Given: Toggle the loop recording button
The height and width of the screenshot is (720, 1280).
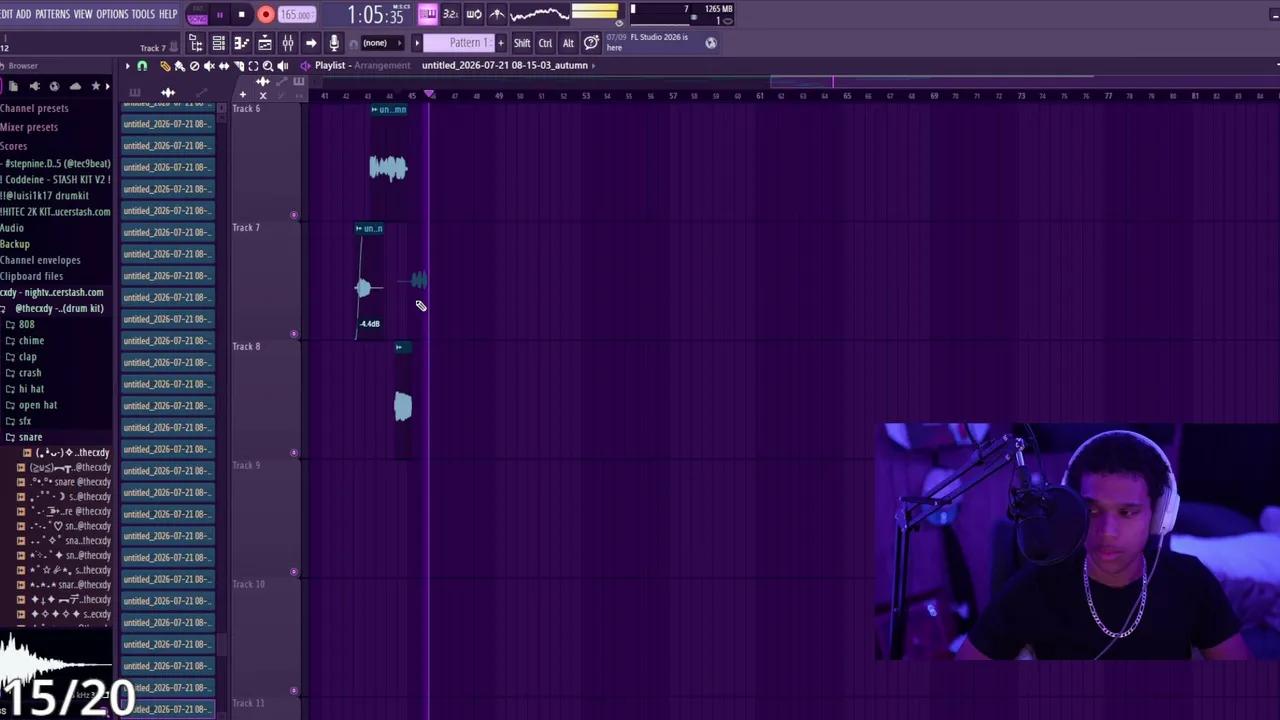Looking at the screenshot, I should [474, 14].
